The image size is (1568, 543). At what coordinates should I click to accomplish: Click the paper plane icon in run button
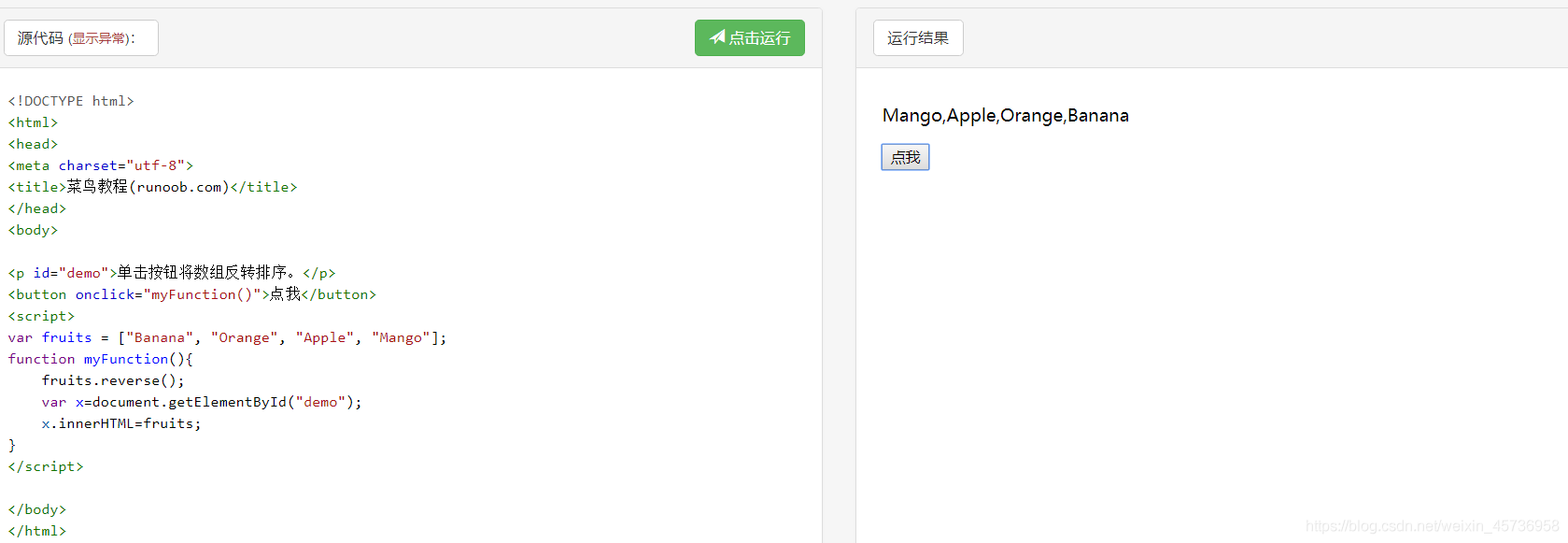[717, 37]
